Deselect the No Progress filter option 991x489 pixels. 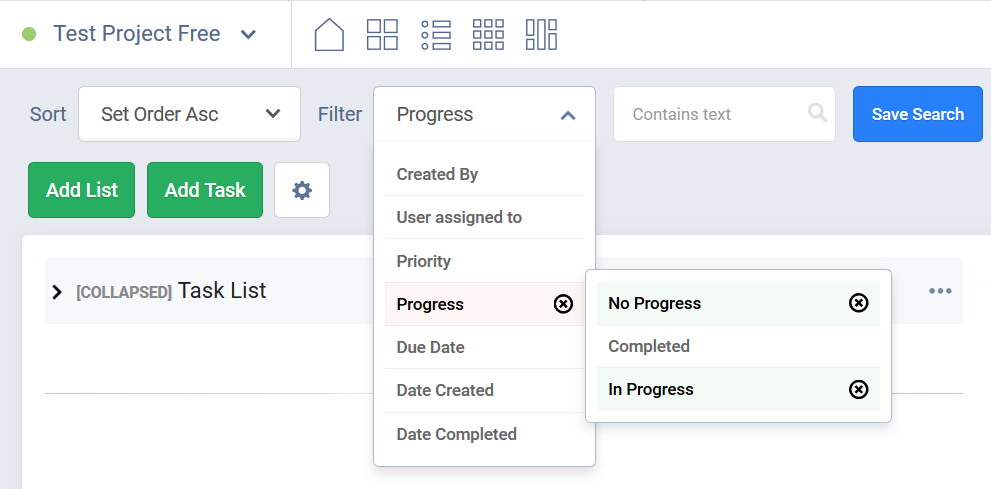[858, 303]
